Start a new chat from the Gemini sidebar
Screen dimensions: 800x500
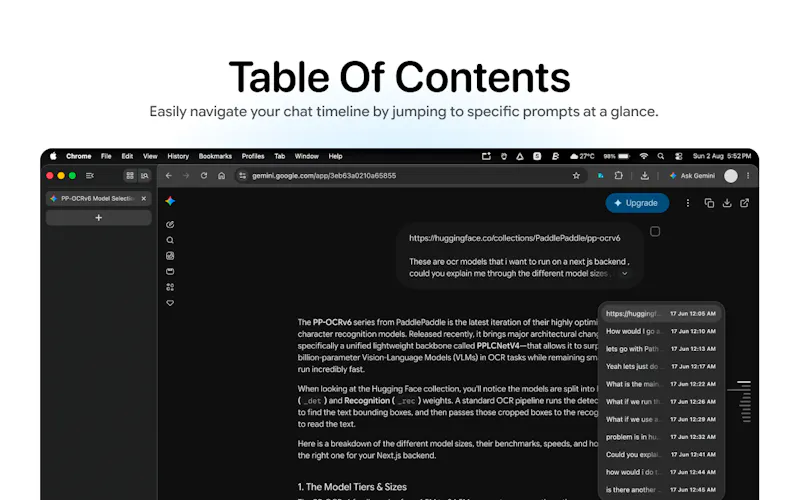pos(170,224)
